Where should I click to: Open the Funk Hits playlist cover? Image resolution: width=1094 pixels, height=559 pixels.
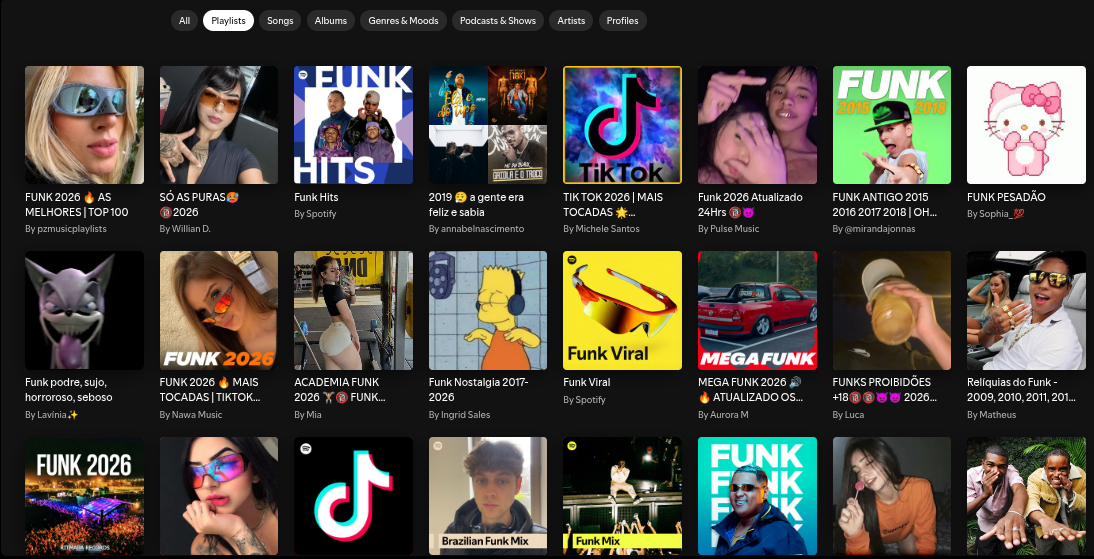coord(354,125)
